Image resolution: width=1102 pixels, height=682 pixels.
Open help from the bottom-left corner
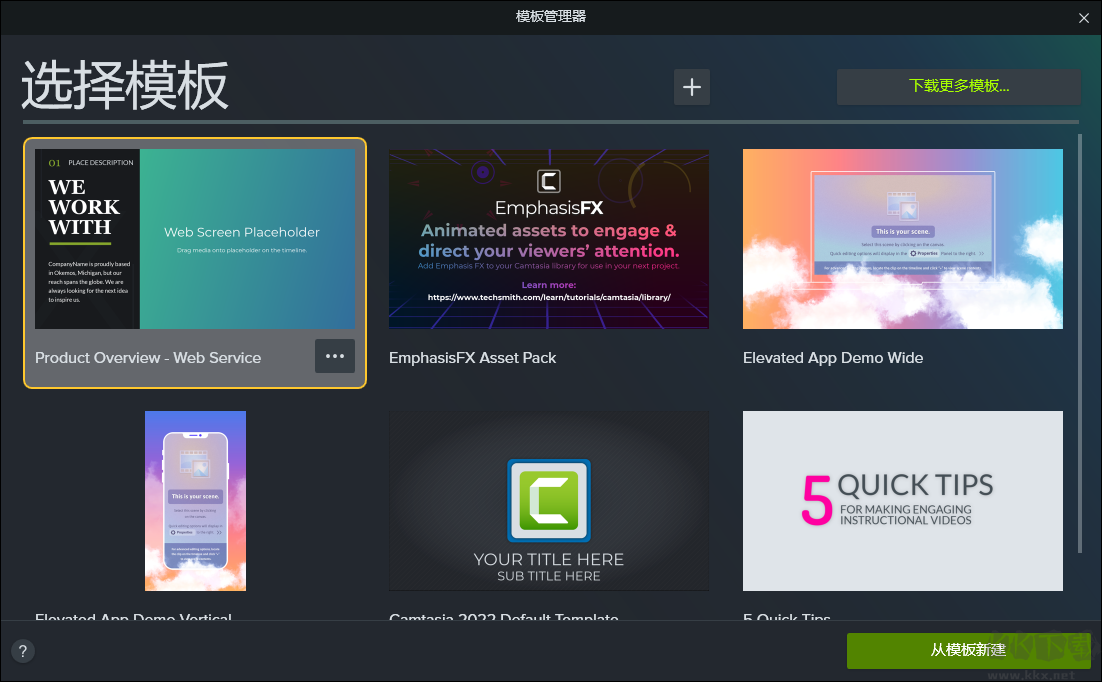point(22,651)
